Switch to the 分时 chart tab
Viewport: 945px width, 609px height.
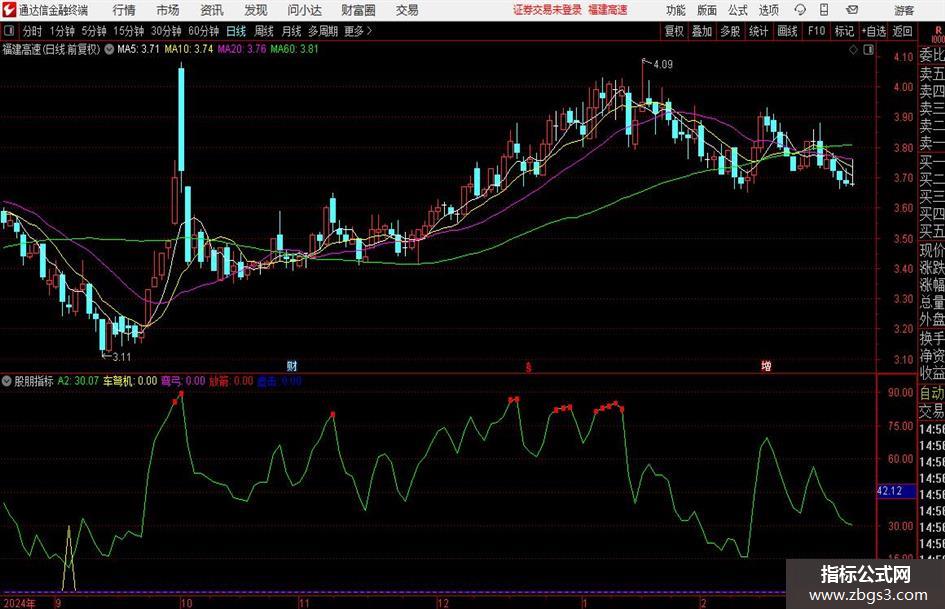32,31
